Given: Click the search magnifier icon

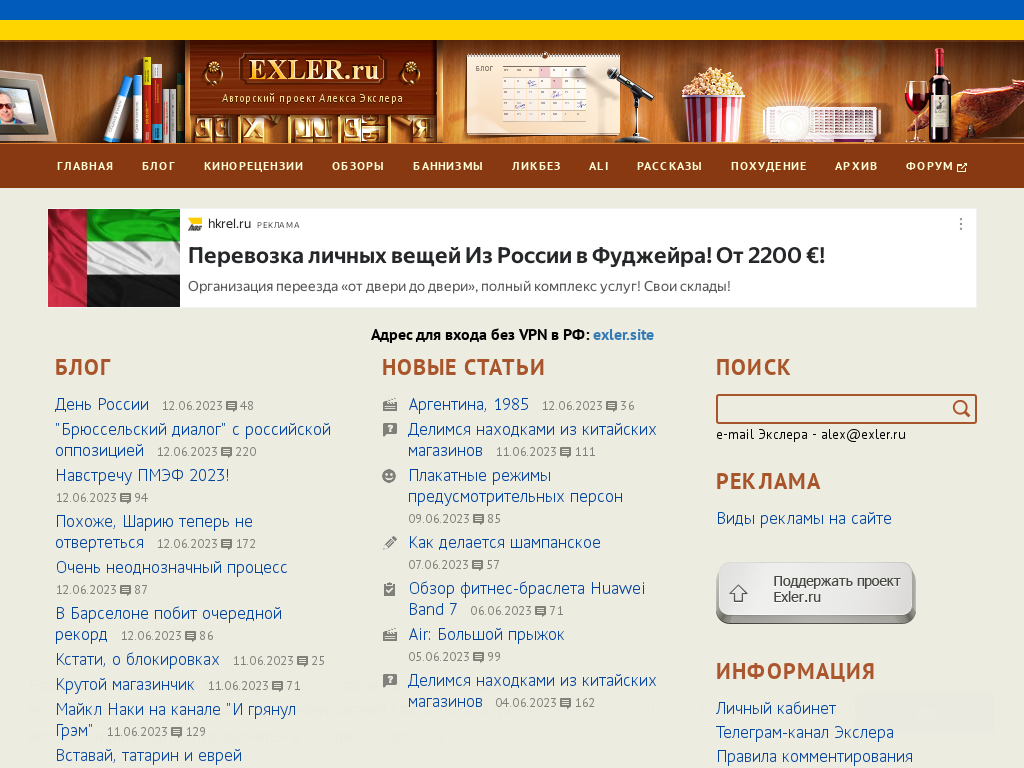Looking at the screenshot, I should click(961, 409).
